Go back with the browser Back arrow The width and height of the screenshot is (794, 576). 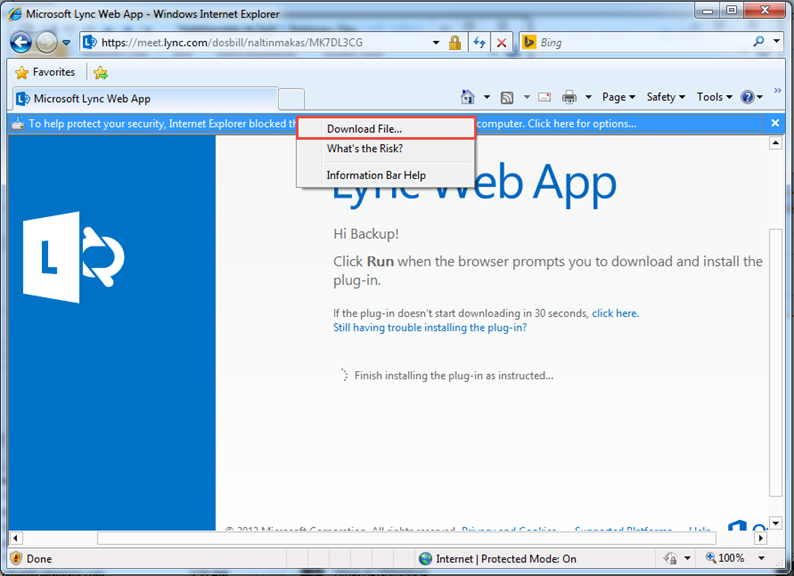click(x=21, y=43)
